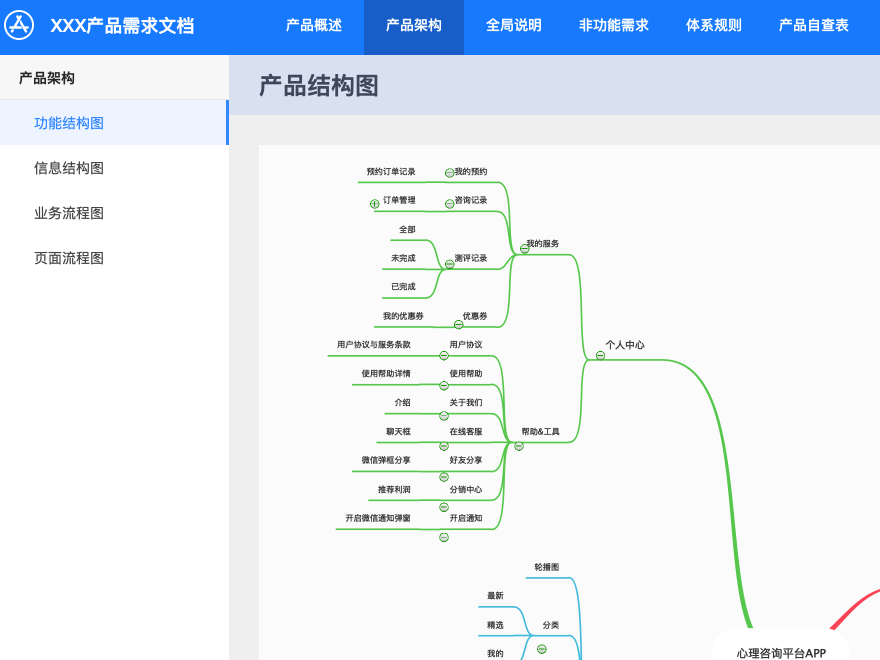
Task: Click the XXX产品需求文档 title
Action: point(122,26)
